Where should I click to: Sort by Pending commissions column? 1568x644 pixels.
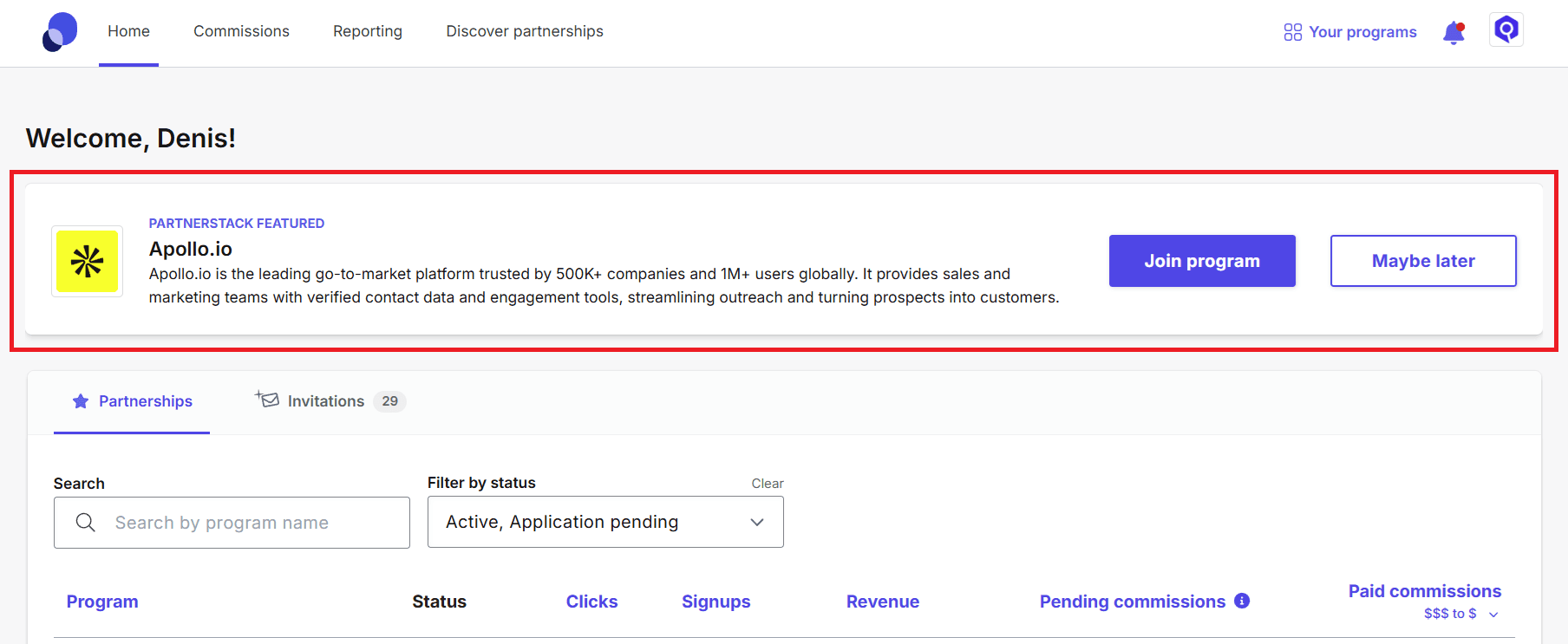tap(1133, 602)
